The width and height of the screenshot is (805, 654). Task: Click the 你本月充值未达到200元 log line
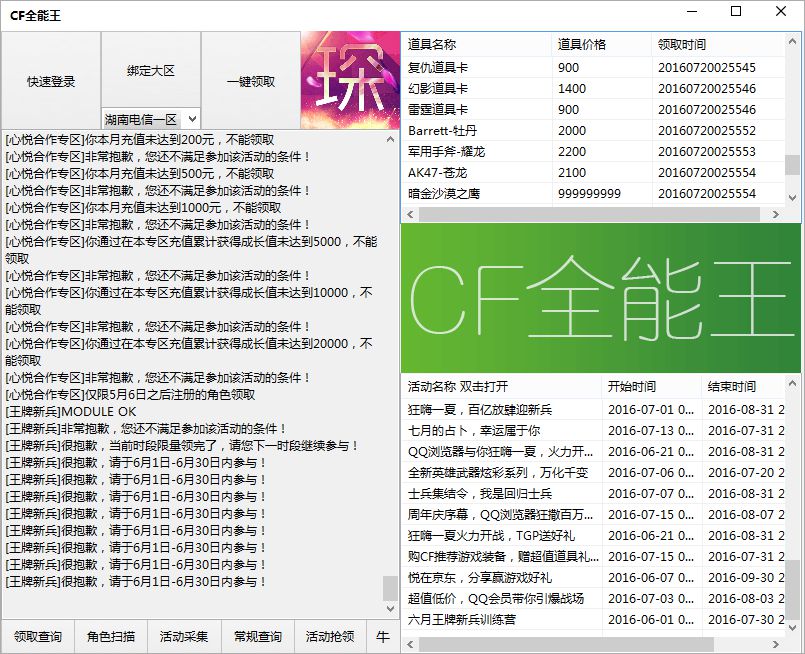140,140
